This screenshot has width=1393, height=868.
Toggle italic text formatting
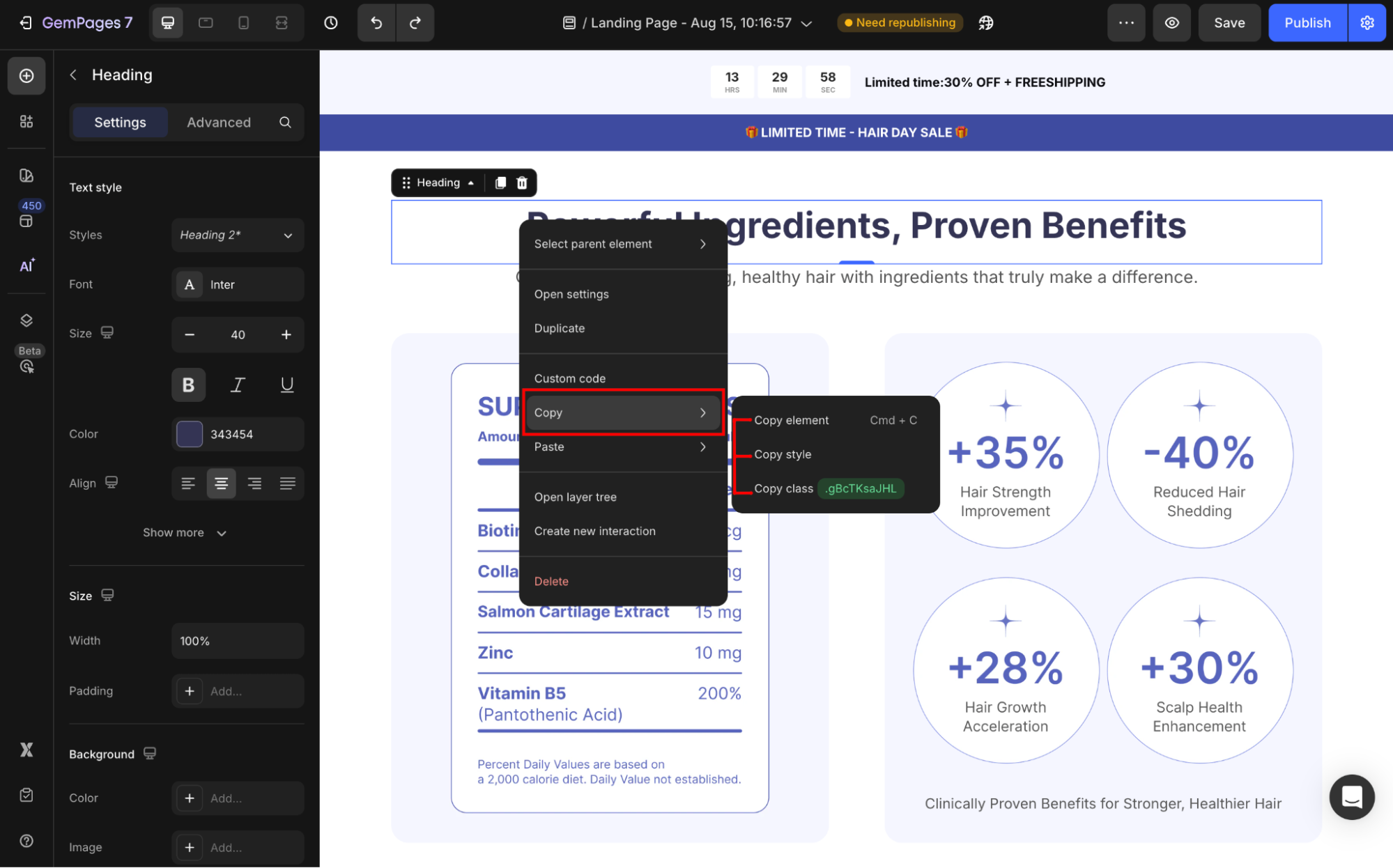(x=238, y=385)
